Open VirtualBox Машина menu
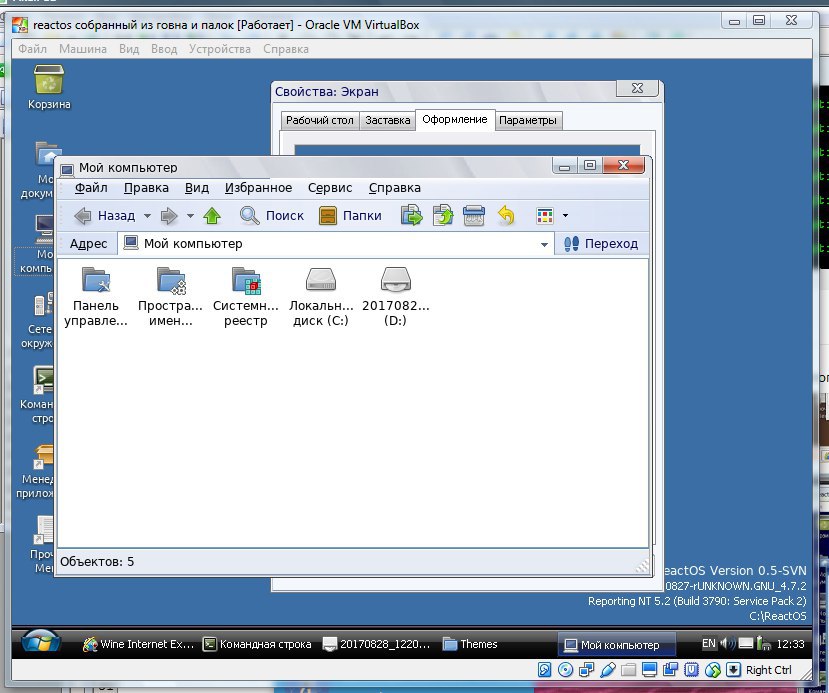829x693 pixels. [x=82, y=49]
